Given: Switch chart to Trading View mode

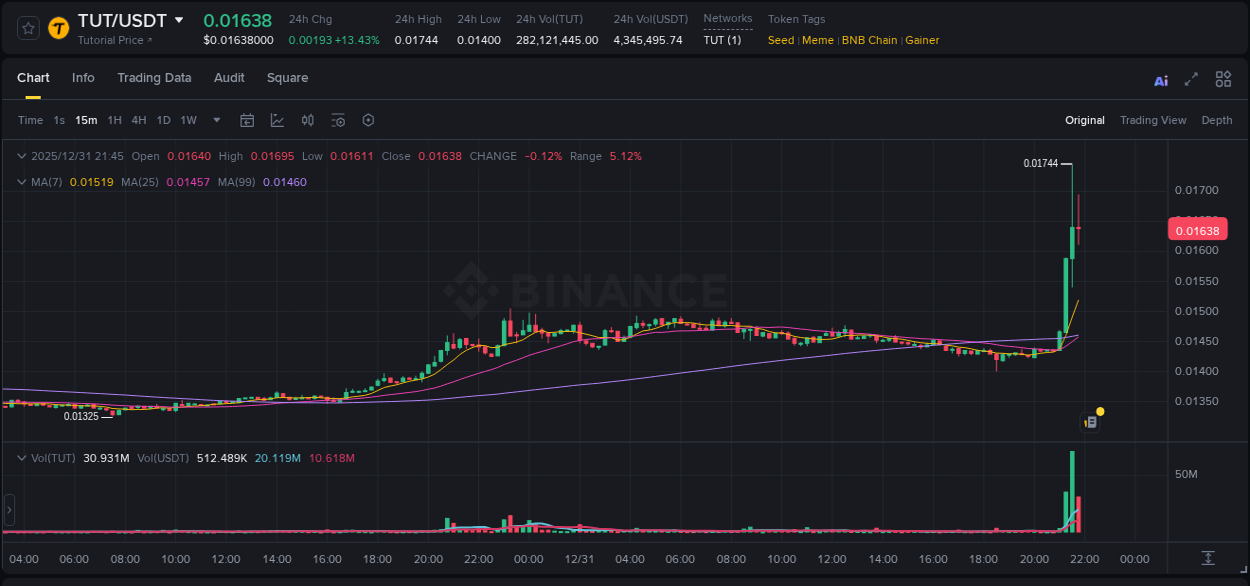Looking at the screenshot, I should (1153, 120).
